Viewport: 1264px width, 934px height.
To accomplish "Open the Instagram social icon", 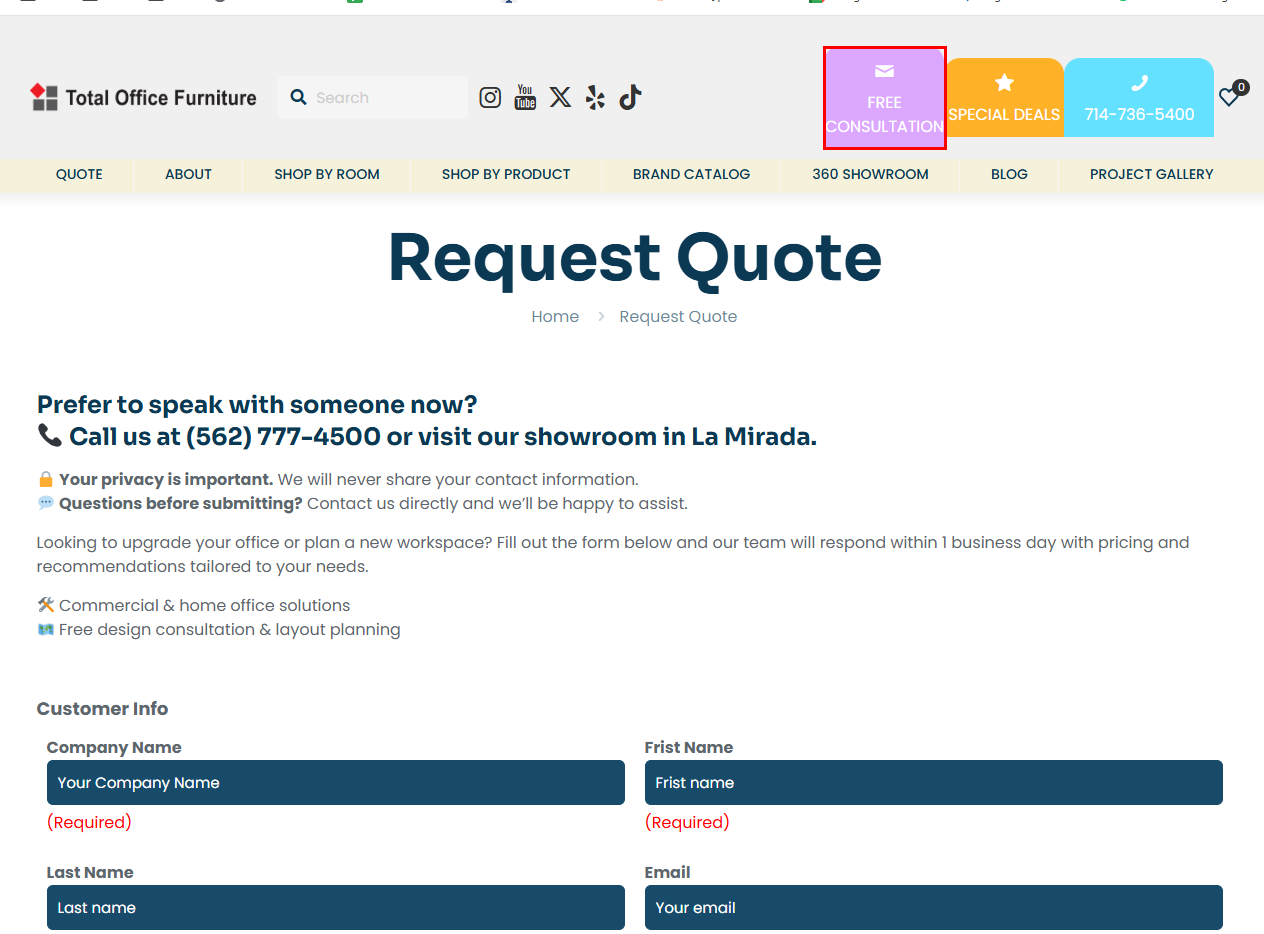I will pos(490,97).
